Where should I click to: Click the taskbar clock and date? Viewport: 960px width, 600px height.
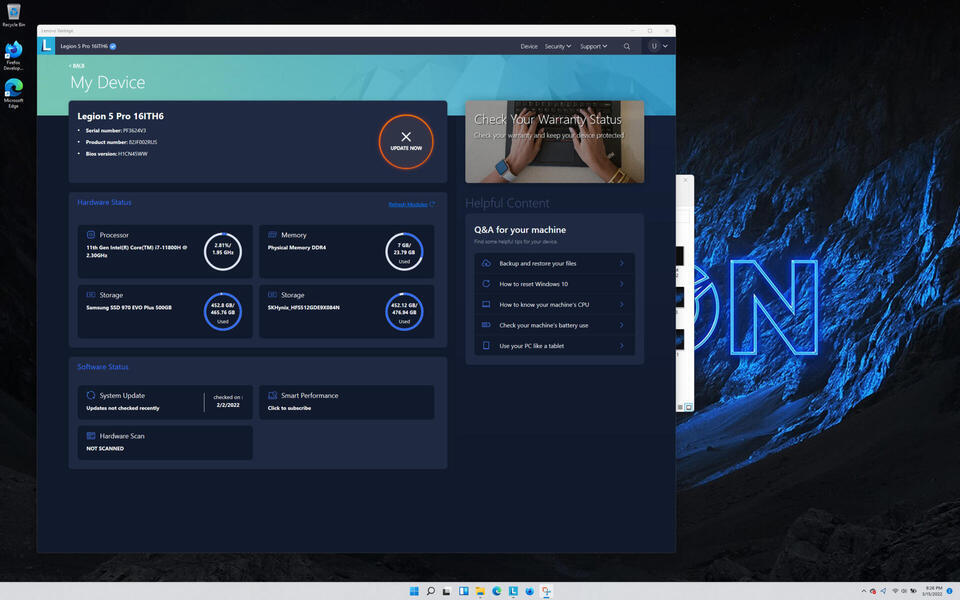click(933, 591)
